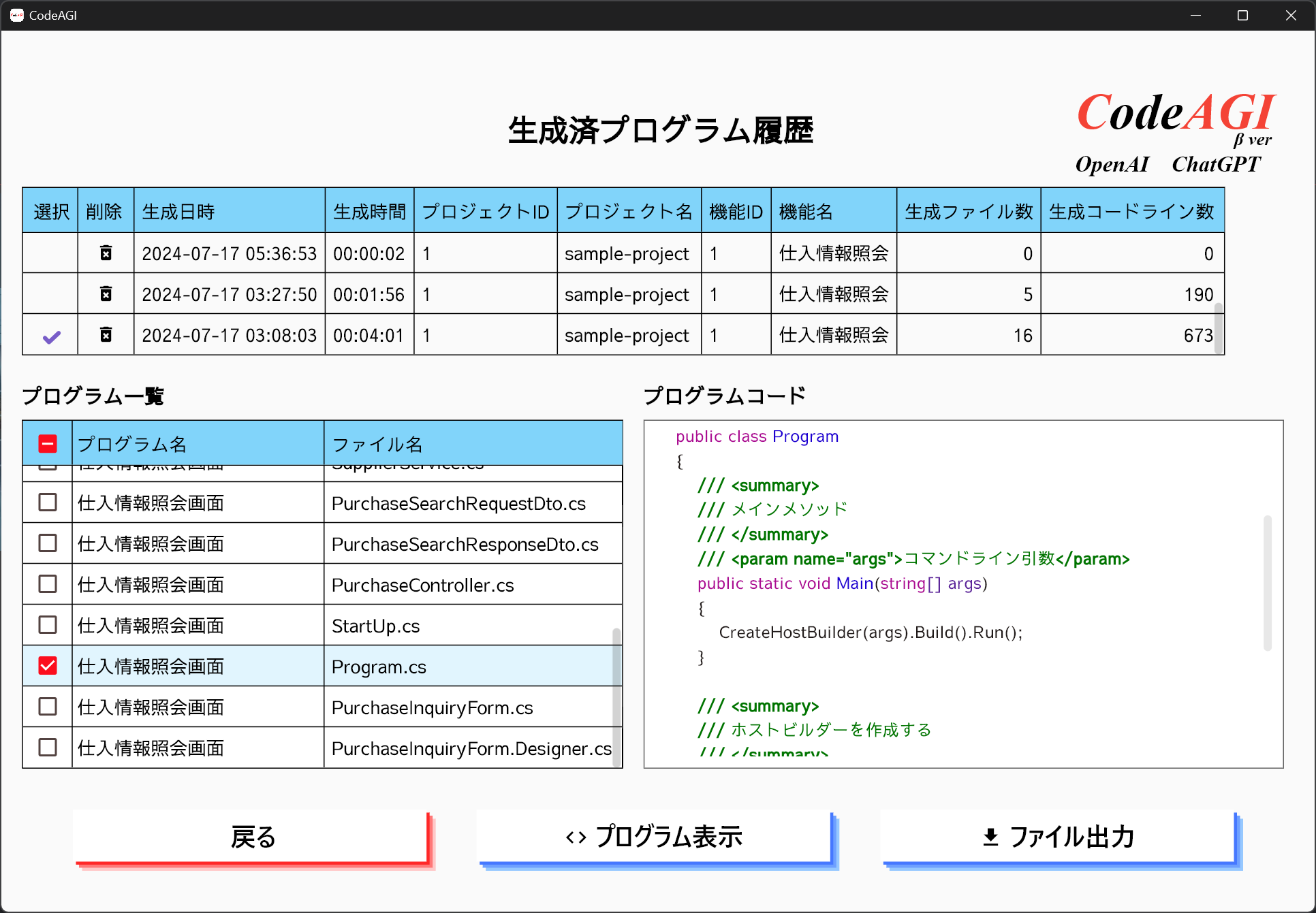
Task: Click the ファイル出力 download button
Action: [x=1058, y=837]
